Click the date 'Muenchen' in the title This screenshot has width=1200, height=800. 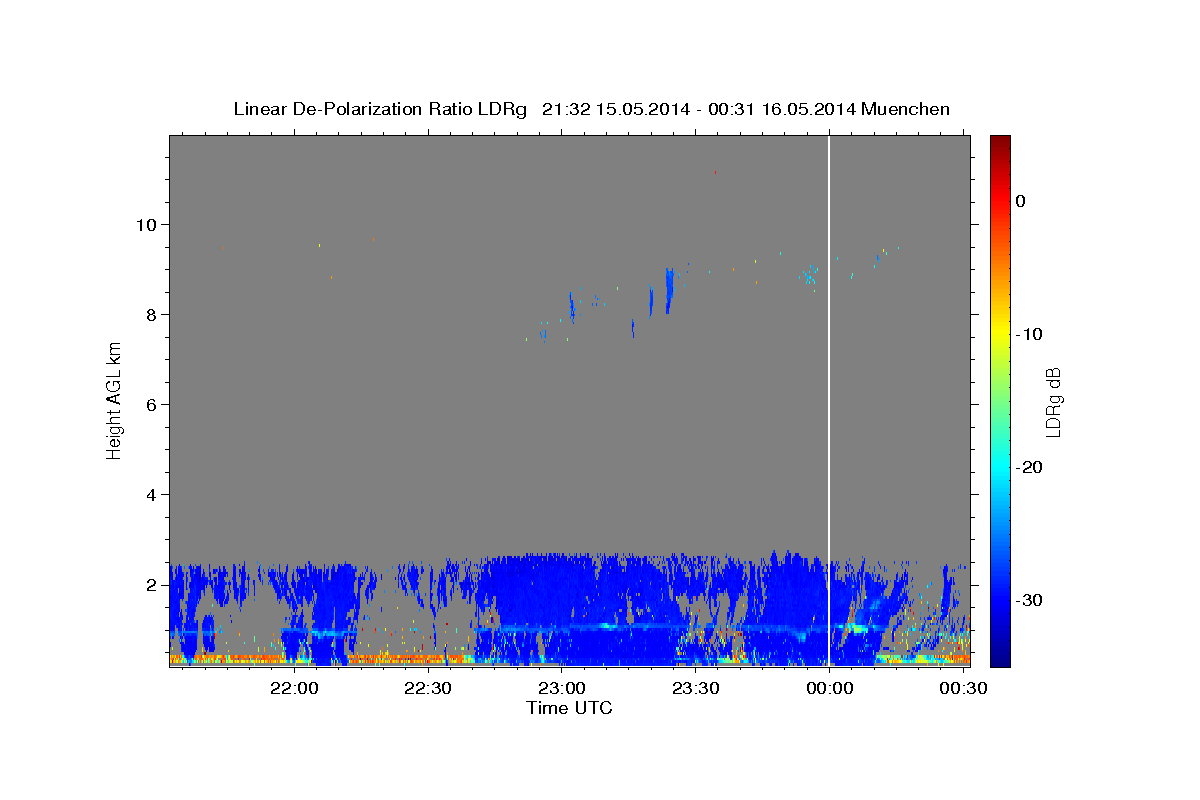point(904,109)
